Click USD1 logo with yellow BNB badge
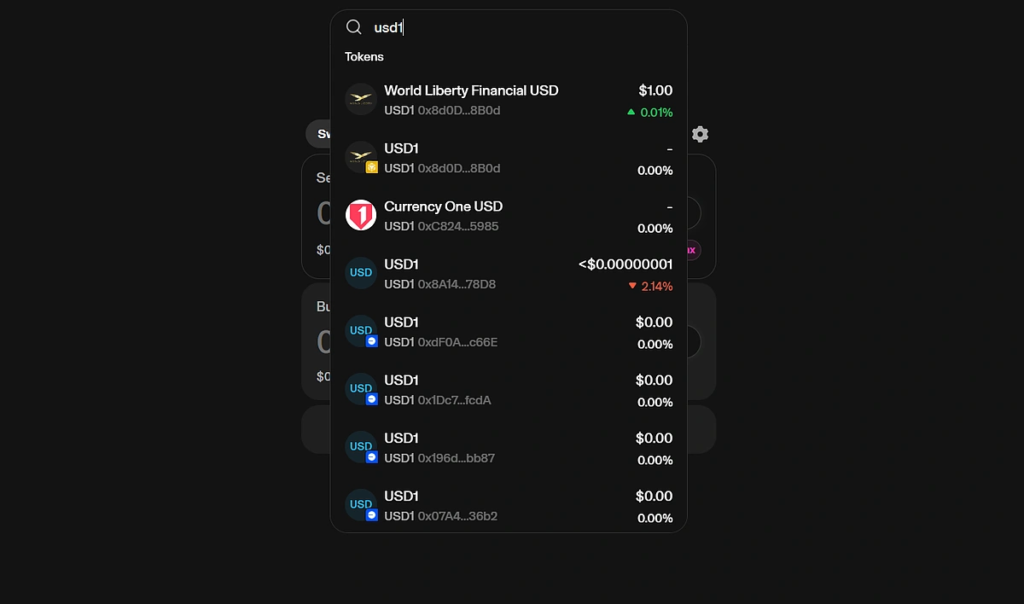 point(360,157)
